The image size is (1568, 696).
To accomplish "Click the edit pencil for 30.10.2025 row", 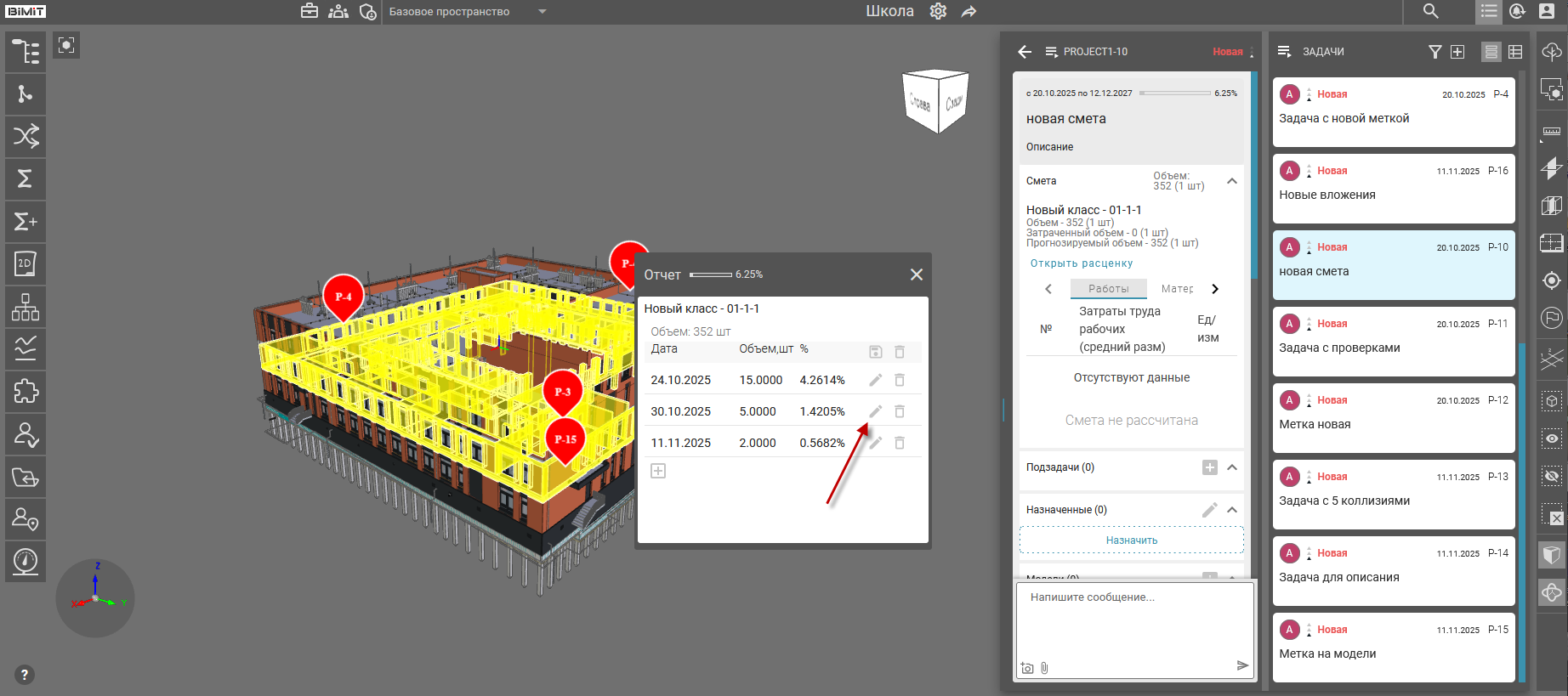I will coord(875,411).
